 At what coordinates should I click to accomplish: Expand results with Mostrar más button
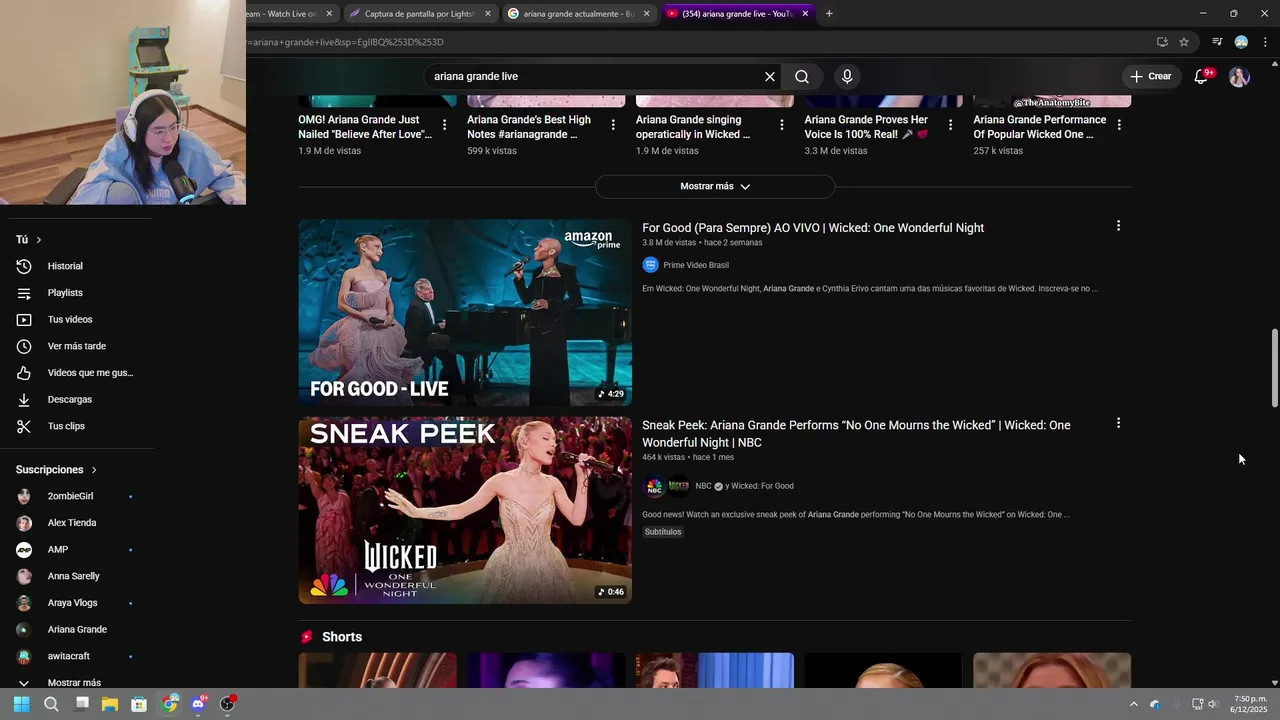tap(715, 186)
